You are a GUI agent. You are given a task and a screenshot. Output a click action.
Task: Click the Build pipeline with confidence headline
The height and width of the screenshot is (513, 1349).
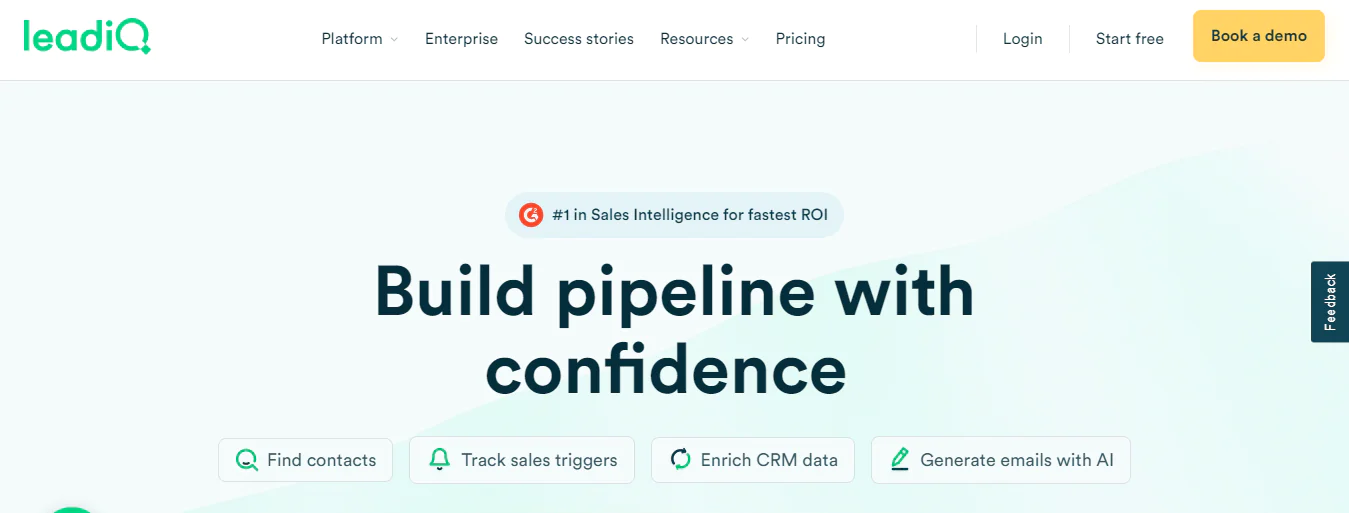point(674,330)
